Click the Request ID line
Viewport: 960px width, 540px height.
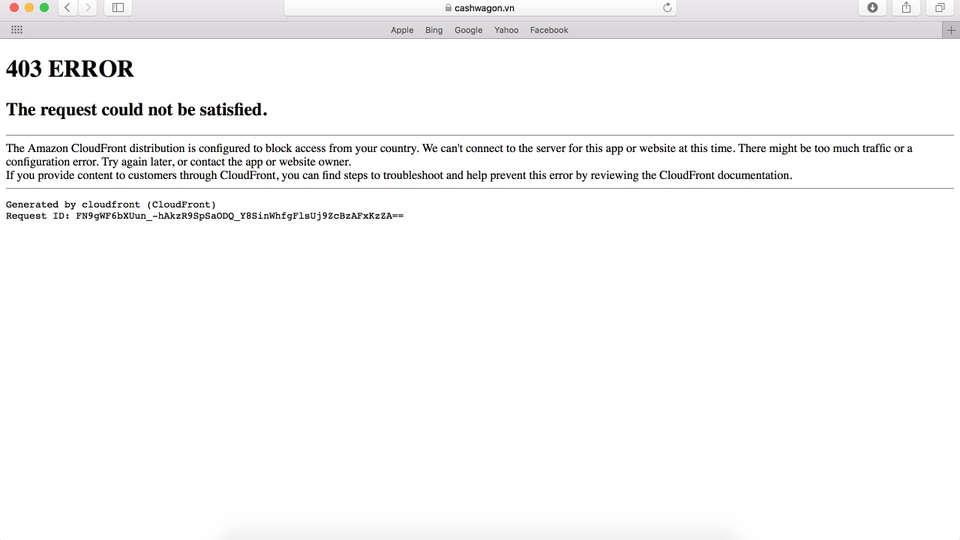[x=204, y=216]
